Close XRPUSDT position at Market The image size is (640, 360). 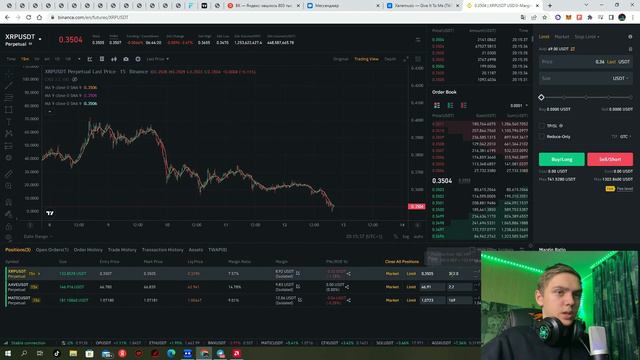pos(392,273)
